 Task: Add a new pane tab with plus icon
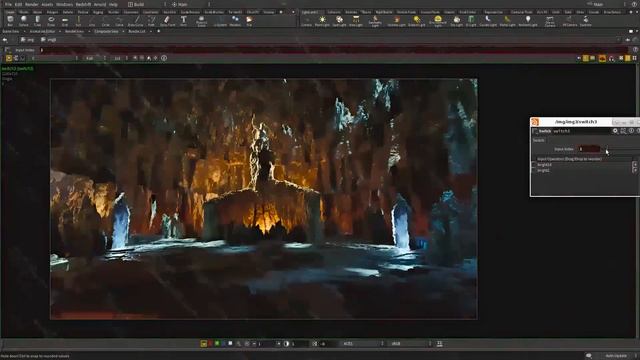click(x=158, y=31)
